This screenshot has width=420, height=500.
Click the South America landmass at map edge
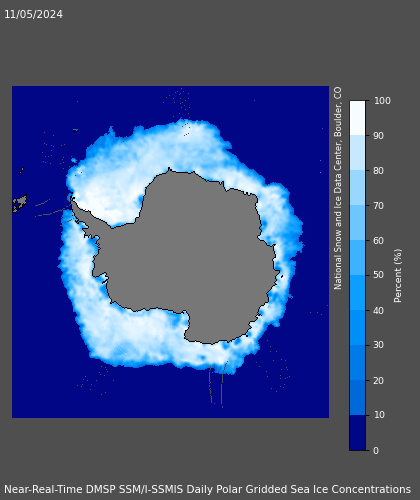pos(19,203)
